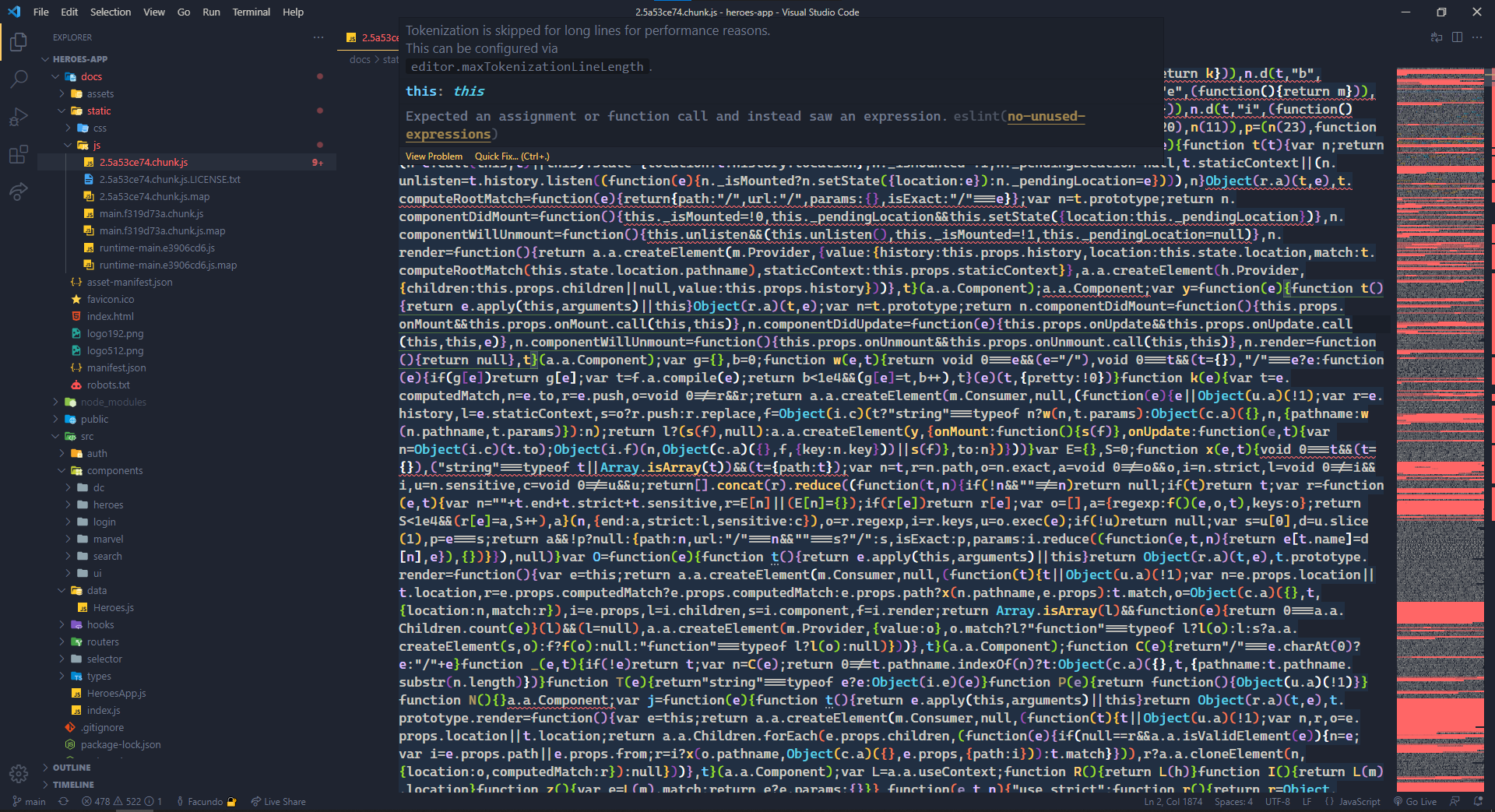Open the Extensions view
This screenshot has width=1495, height=812.
coord(19,154)
